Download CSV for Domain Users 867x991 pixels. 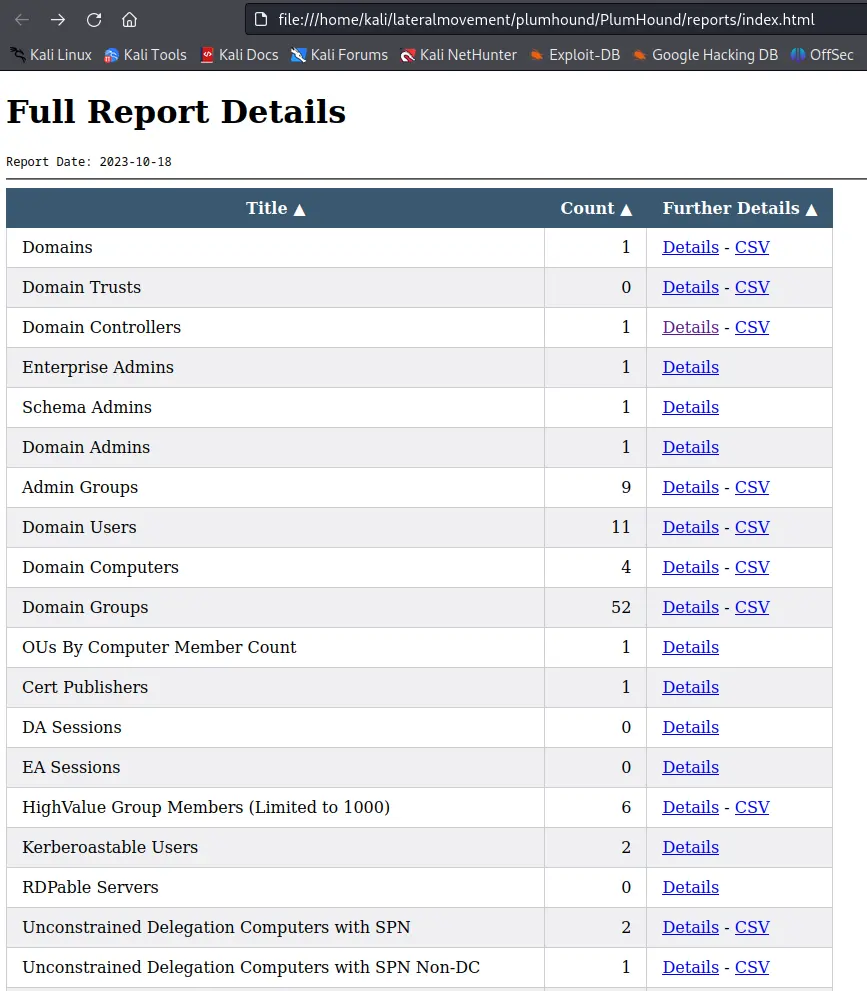tap(752, 527)
